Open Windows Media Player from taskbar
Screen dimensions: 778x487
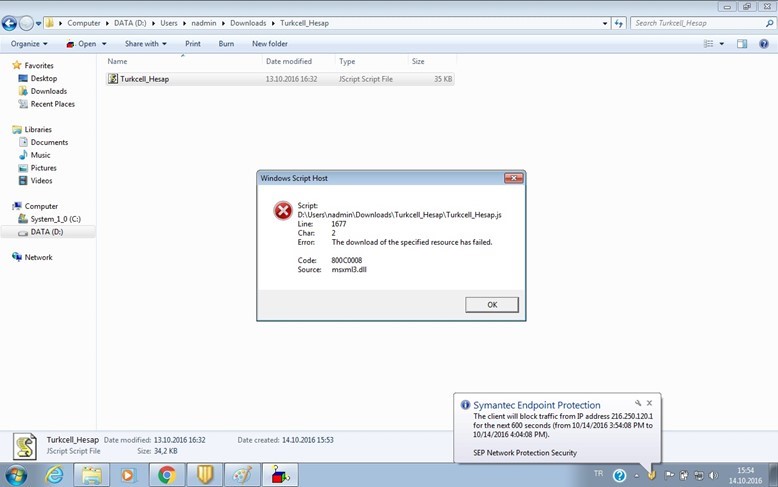click(128, 476)
